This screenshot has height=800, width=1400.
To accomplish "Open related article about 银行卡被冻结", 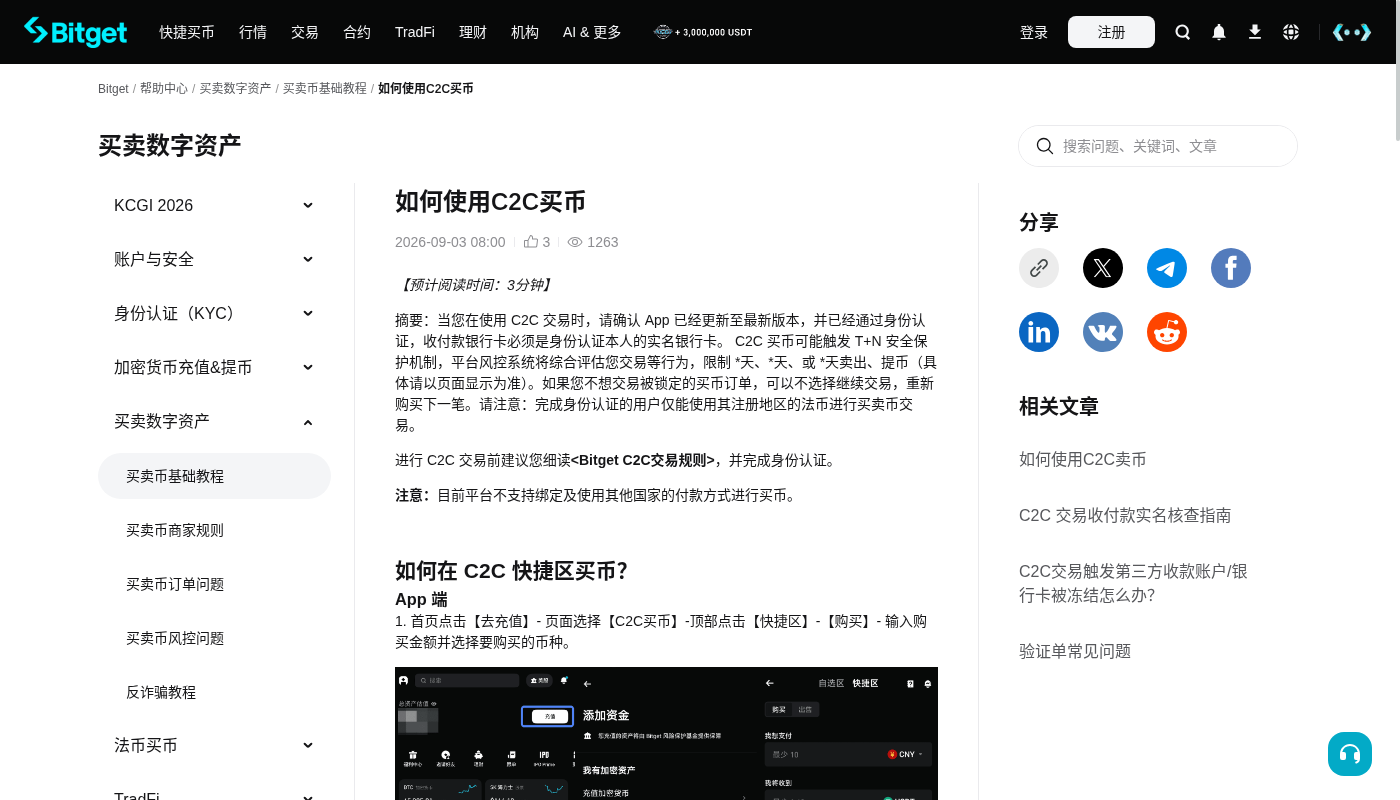I will pos(1134,583).
